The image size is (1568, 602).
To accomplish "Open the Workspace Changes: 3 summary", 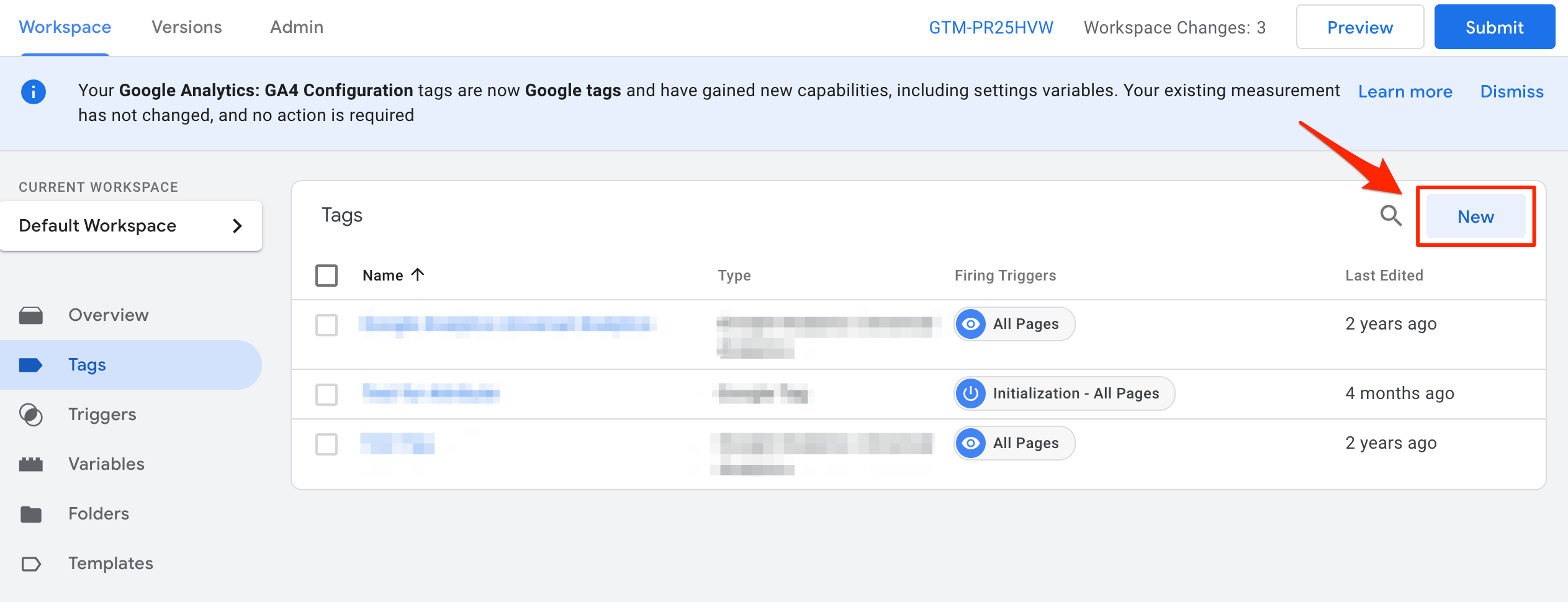I will click(x=1174, y=28).
